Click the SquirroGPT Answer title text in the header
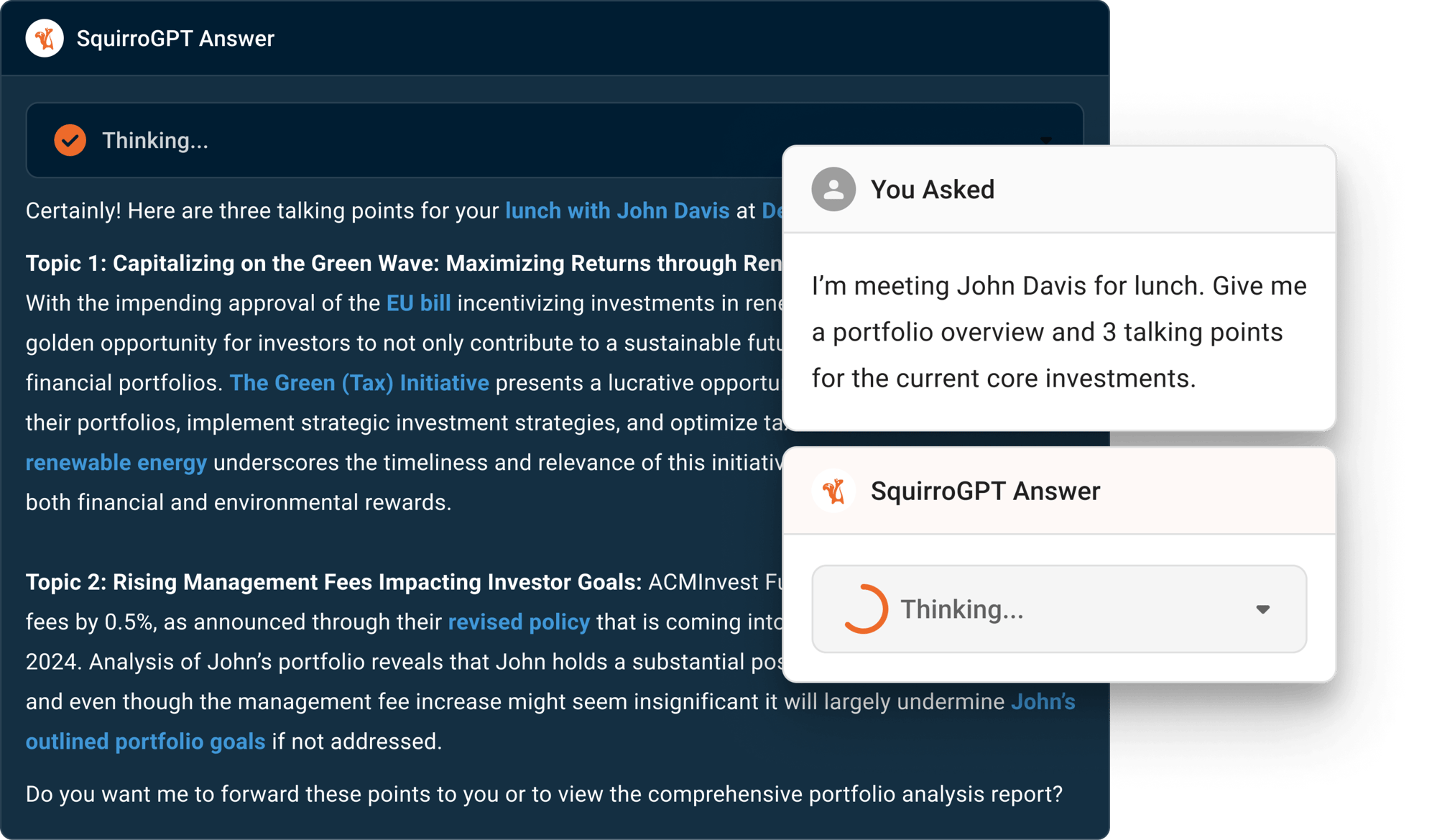 (x=175, y=39)
